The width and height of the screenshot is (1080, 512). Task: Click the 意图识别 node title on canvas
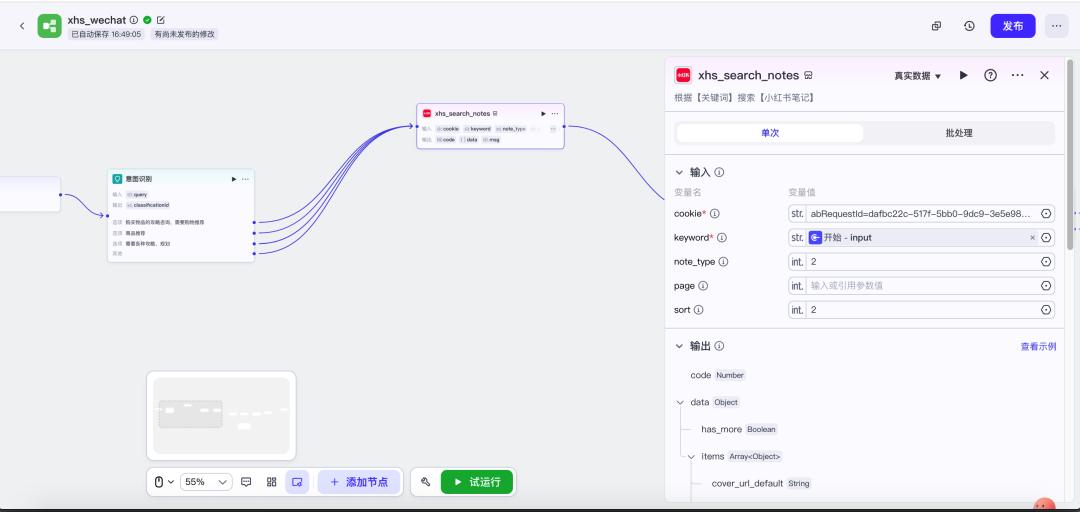[138, 179]
